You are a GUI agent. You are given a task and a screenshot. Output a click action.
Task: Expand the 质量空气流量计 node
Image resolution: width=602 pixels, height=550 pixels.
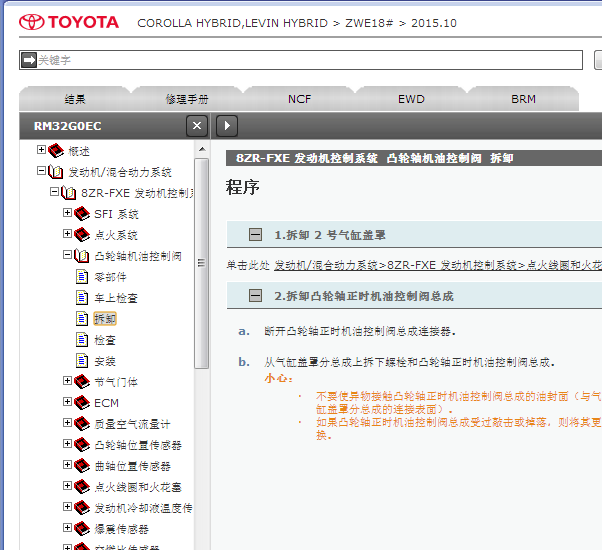click(x=68, y=423)
